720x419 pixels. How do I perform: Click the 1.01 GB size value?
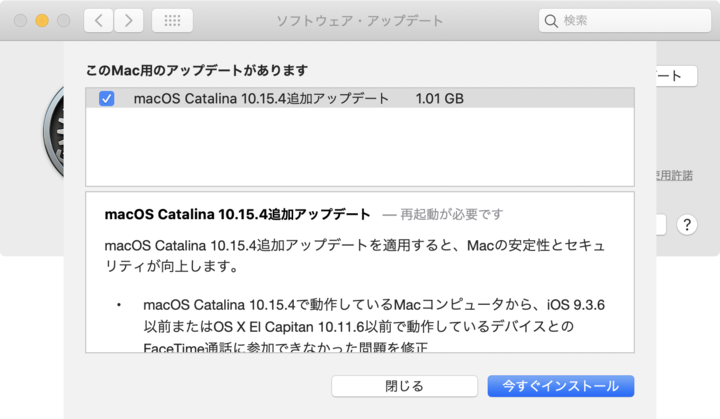click(440, 99)
